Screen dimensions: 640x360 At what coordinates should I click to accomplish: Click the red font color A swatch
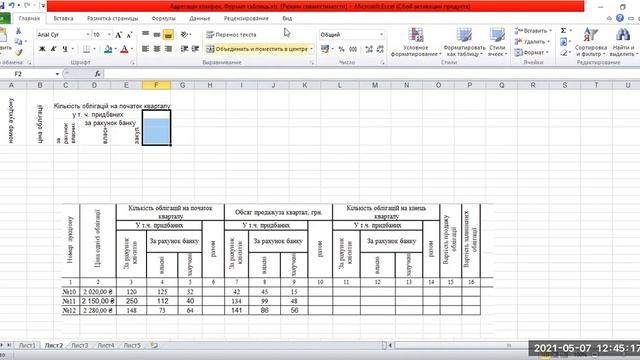click(x=124, y=49)
